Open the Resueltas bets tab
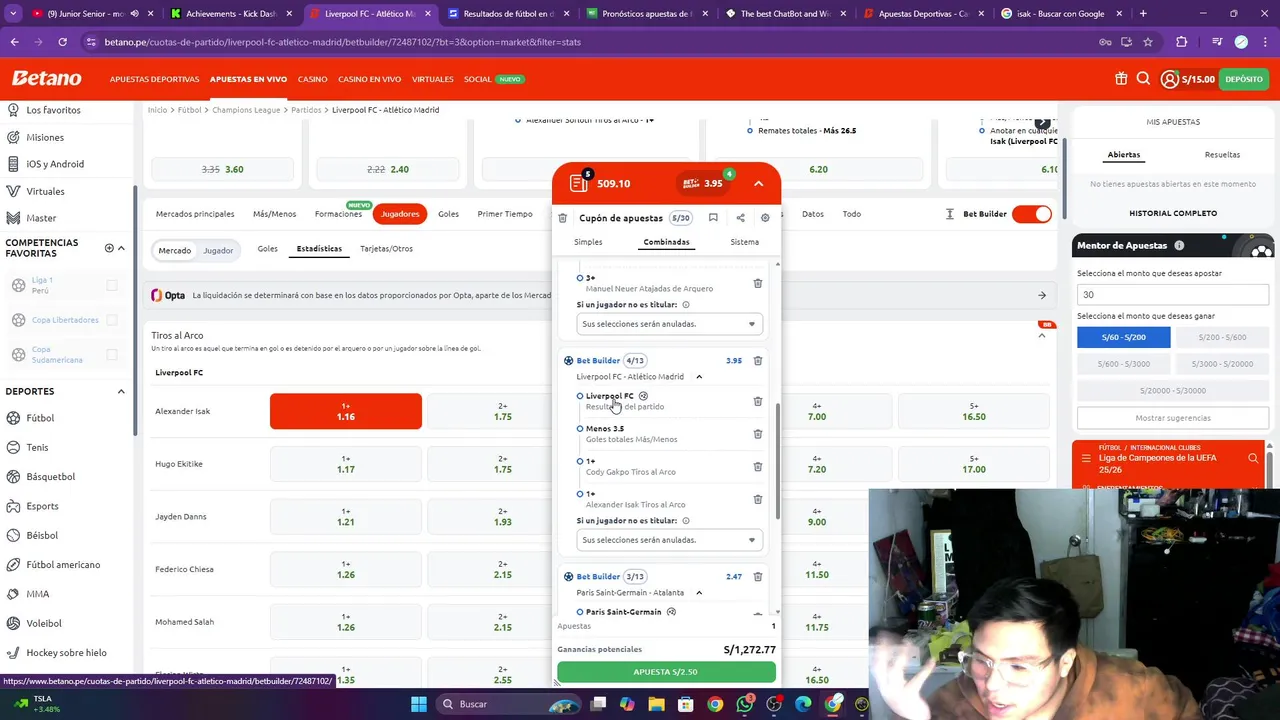This screenshot has width=1280, height=720. pyautogui.click(x=1222, y=155)
